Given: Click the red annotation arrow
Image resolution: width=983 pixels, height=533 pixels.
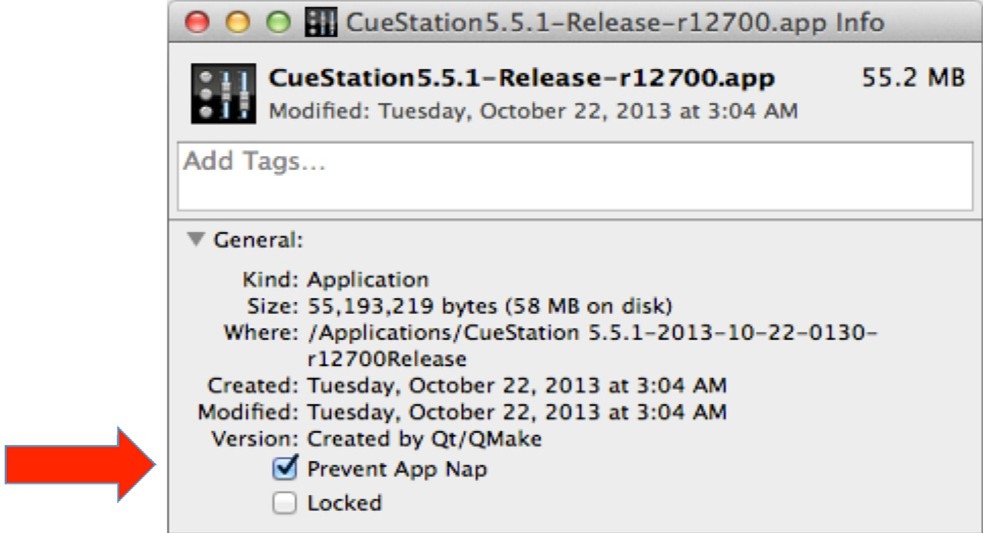Looking at the screenshot, I should pyautogui.click(x=82, y=461).
